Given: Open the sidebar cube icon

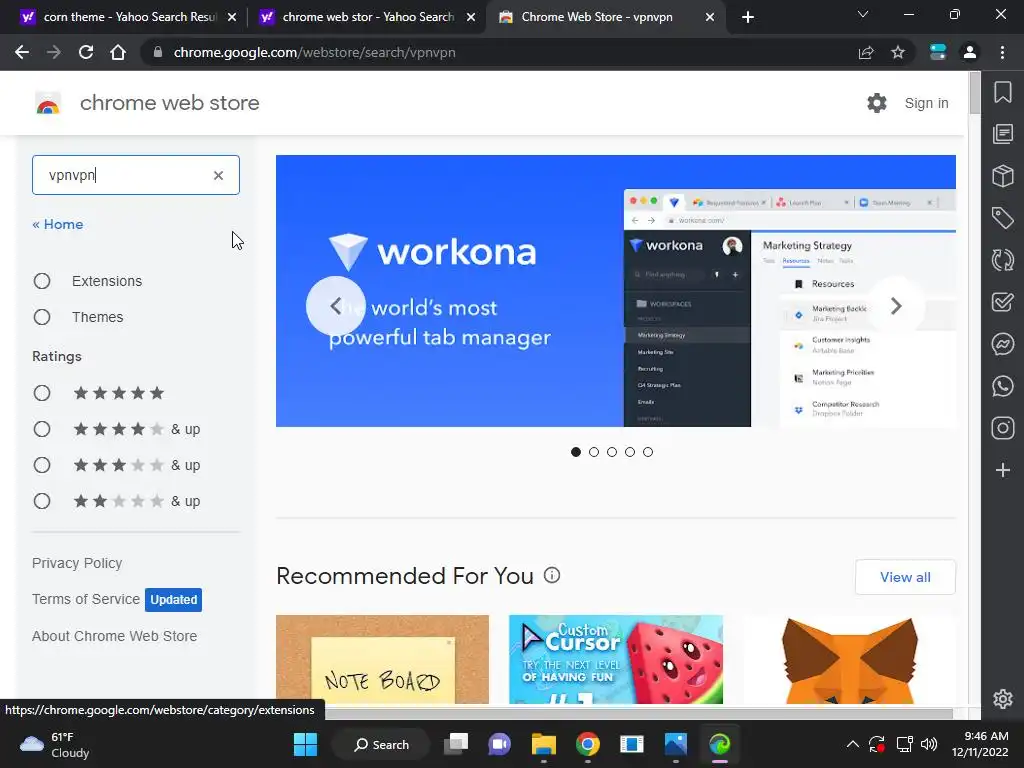Looking at the screenshot, I should [x=1002, y=176].
